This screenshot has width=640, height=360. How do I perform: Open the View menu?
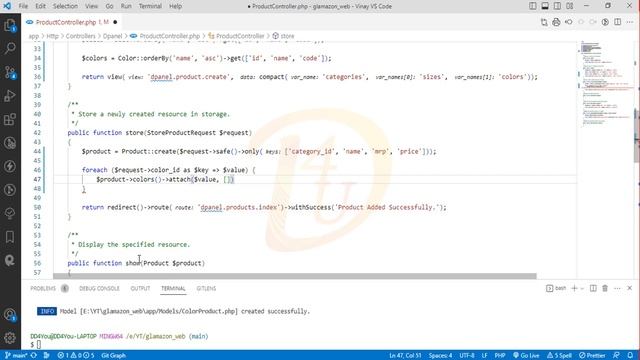pyautogui.click(x=91, y=6)
